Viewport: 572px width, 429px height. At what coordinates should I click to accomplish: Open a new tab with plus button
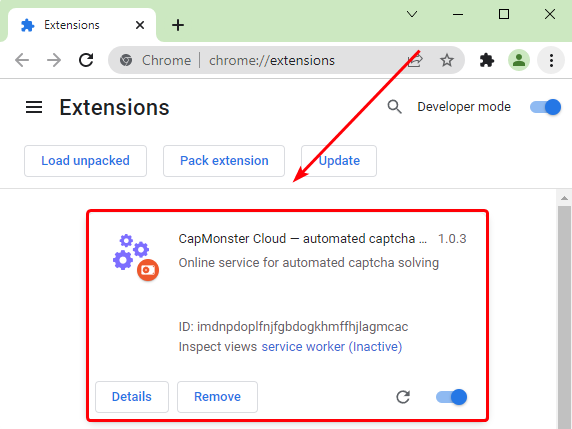178,25
